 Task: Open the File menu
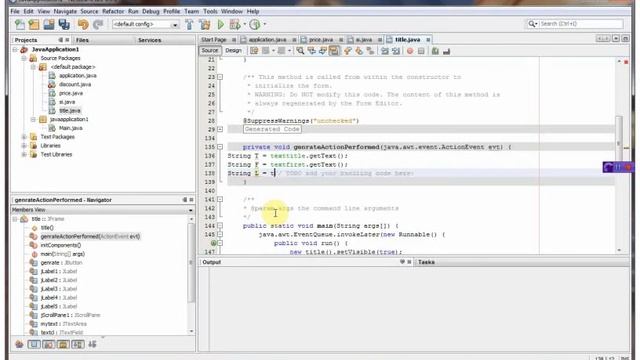point(15,11)
